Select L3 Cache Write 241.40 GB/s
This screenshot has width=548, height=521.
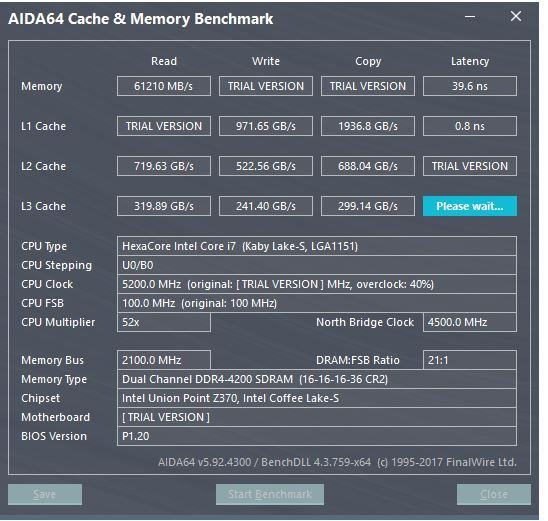(266, 206)
